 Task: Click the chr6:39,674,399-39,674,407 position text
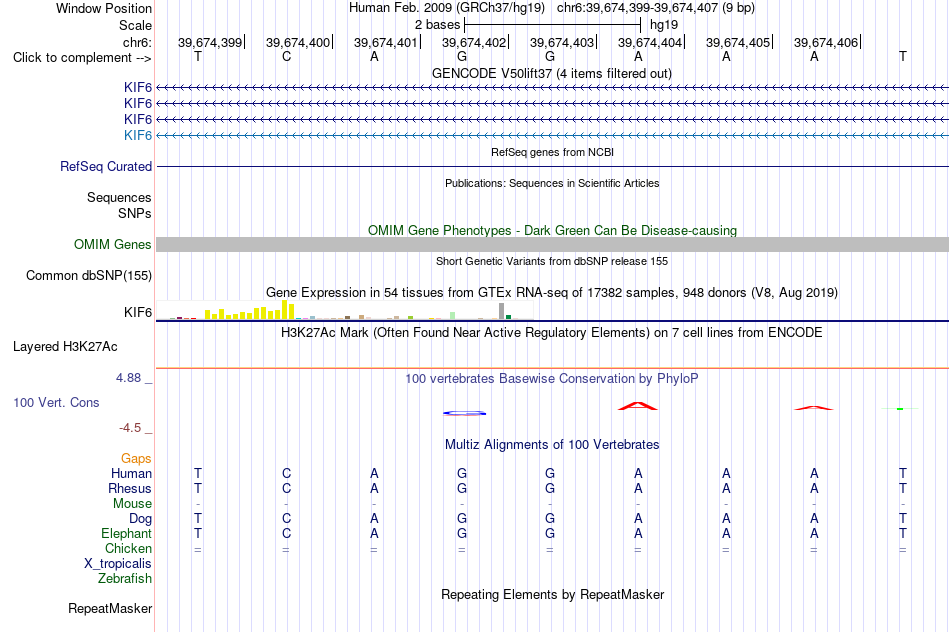point(637,8)
